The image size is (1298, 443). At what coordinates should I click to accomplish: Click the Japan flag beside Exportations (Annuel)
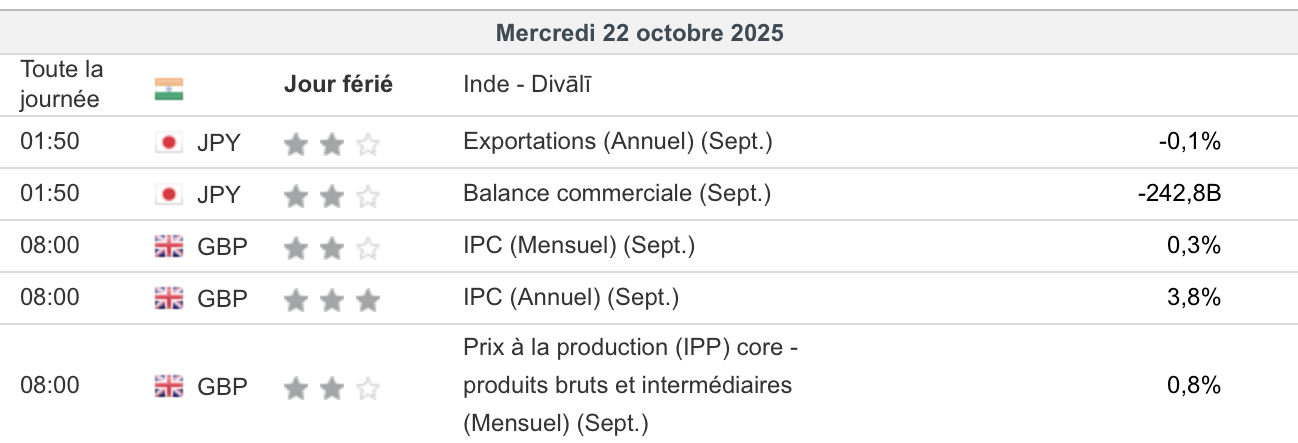pyautogui.click(x=169, y=142)
